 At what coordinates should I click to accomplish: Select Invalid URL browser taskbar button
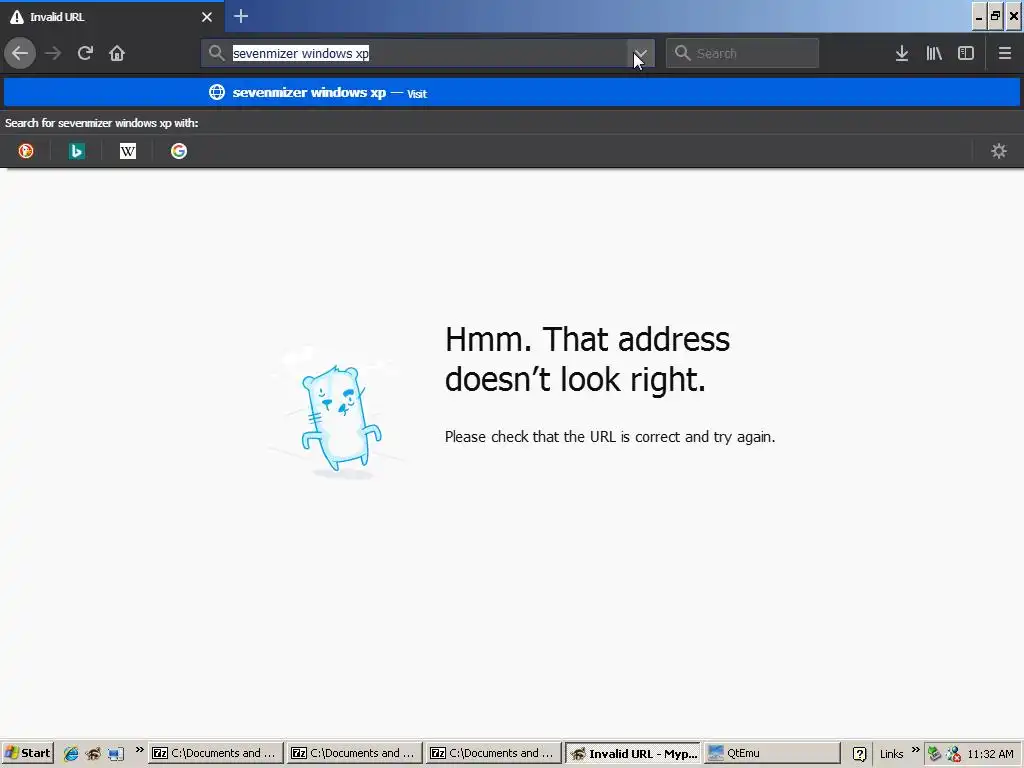click(x=633, y=753)
